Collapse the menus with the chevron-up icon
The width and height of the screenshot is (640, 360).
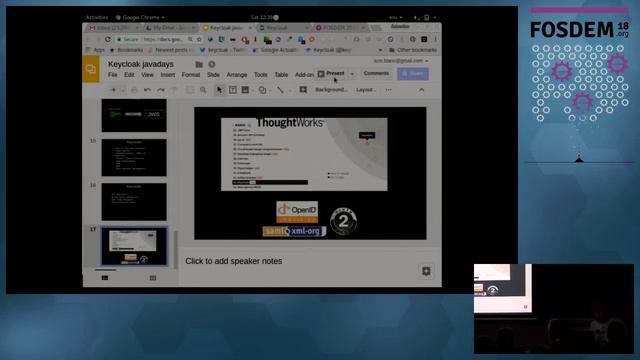click(422, 90)
